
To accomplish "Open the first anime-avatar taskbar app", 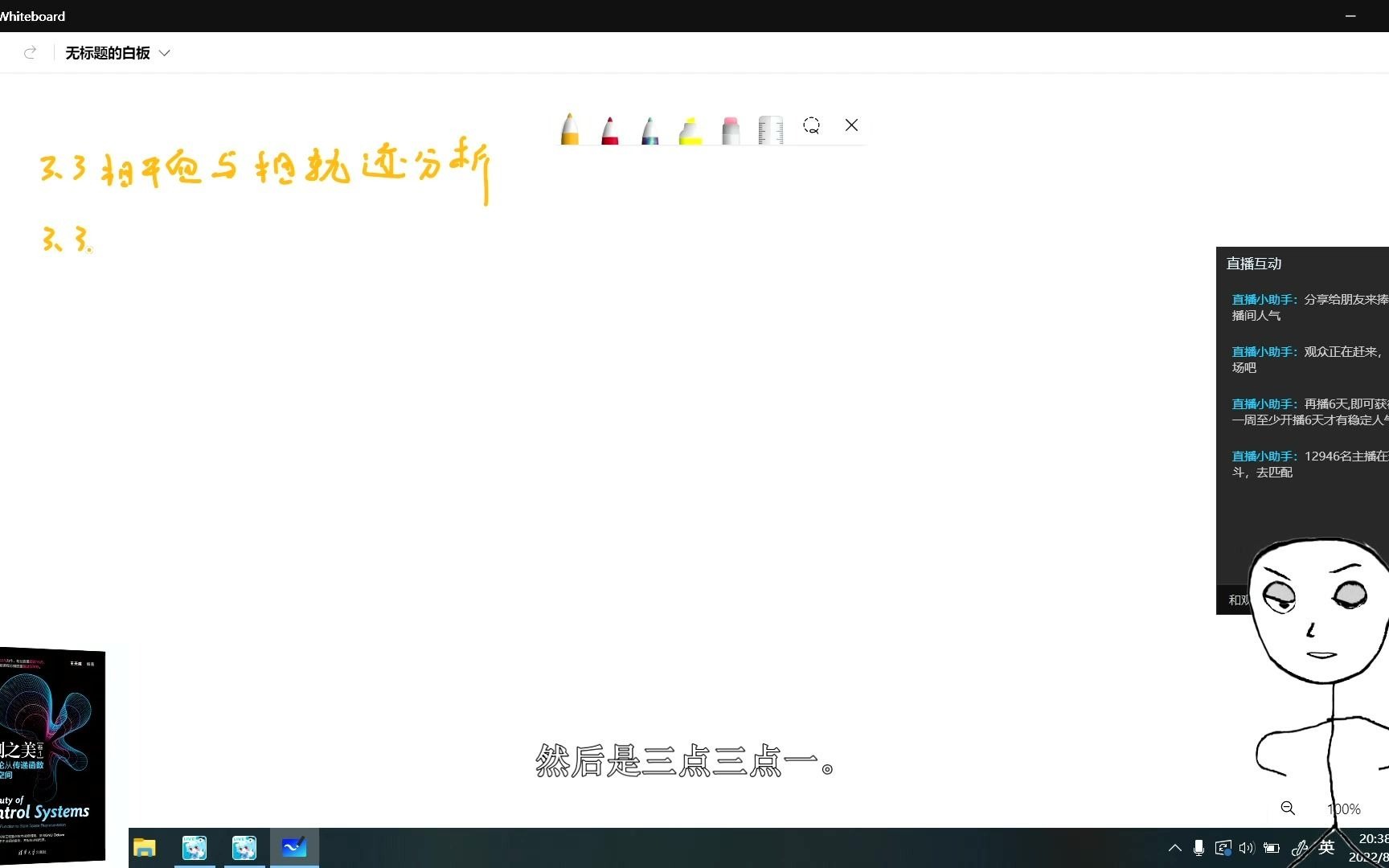I will [195, 848].
